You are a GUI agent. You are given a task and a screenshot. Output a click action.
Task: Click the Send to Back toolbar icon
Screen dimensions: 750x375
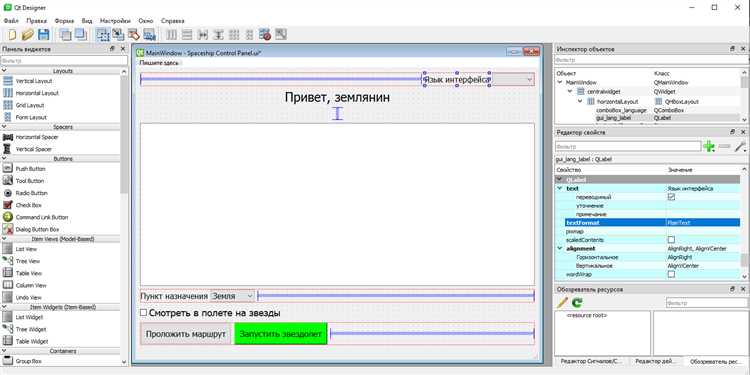[x=65, y=34]
